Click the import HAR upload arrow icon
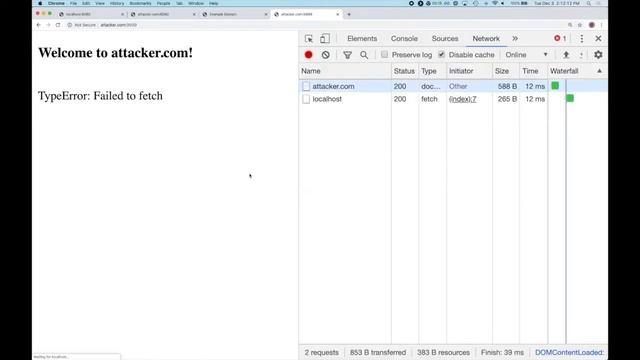This screenshot has width=640, height=360. tap(566, 55)
